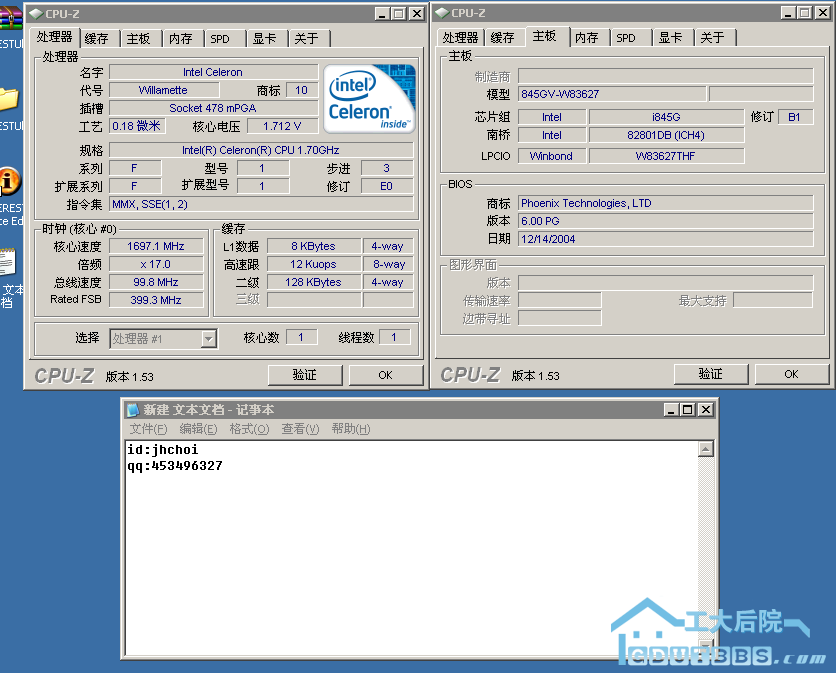The image size is (836, 673).
Task: Click the Willamette code name field
Action: pyautogui.click(x=163, y=90)
